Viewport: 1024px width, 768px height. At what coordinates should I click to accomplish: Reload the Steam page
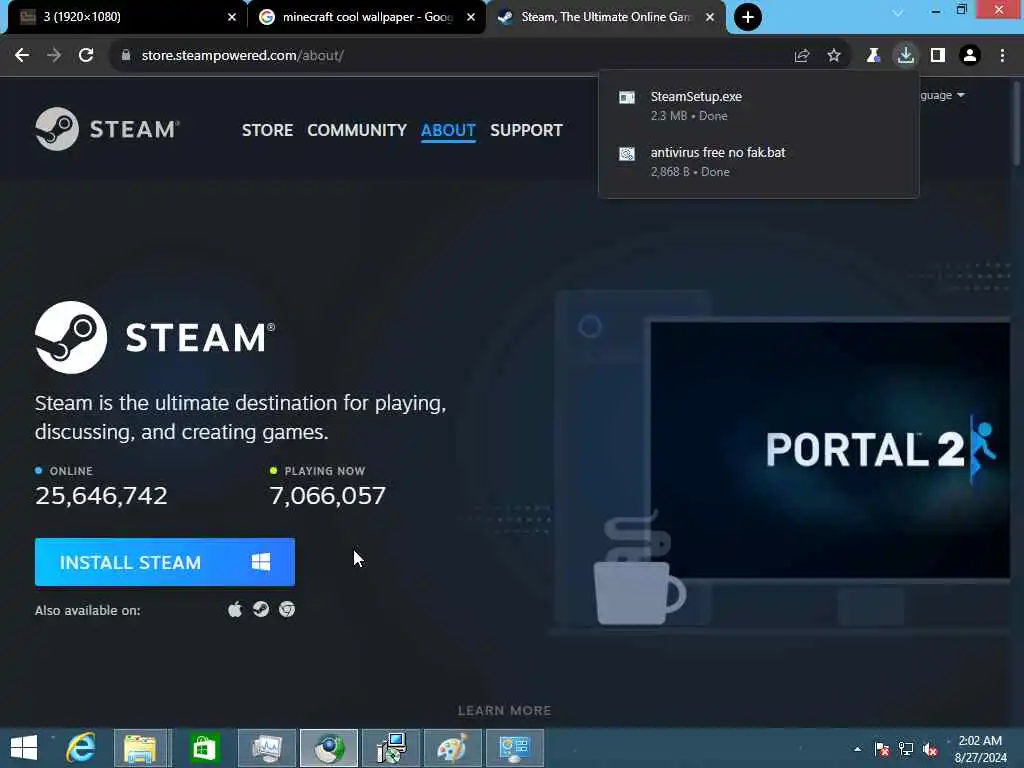point(86,56)
